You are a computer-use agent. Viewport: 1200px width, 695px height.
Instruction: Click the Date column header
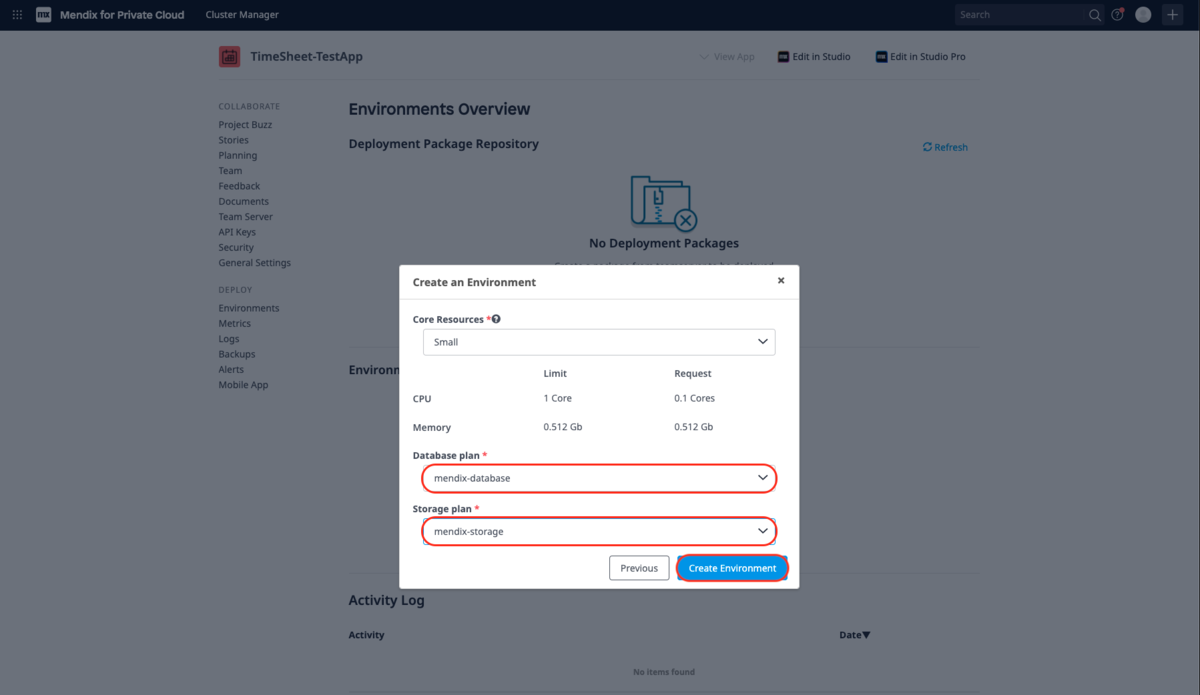tap(850, 635)
